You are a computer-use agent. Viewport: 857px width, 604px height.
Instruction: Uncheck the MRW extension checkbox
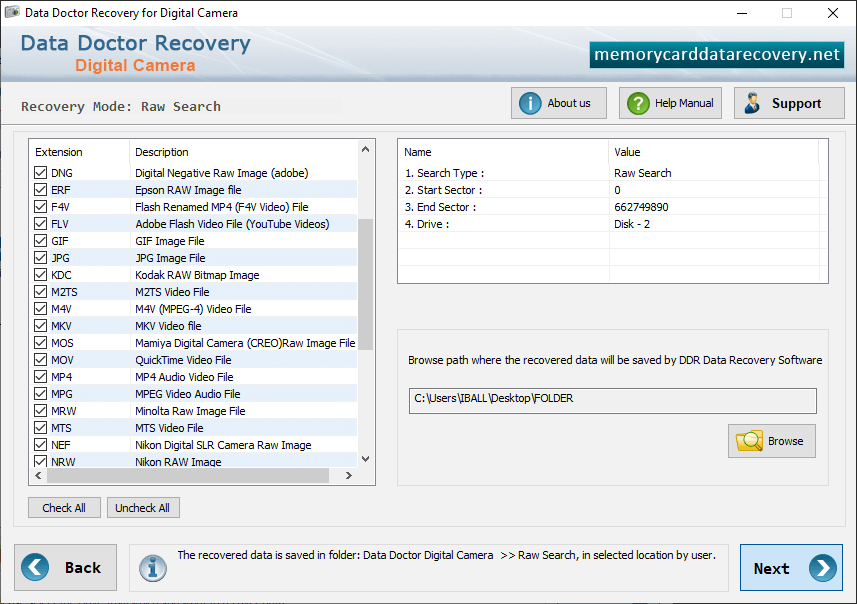(x=40, y=411)
